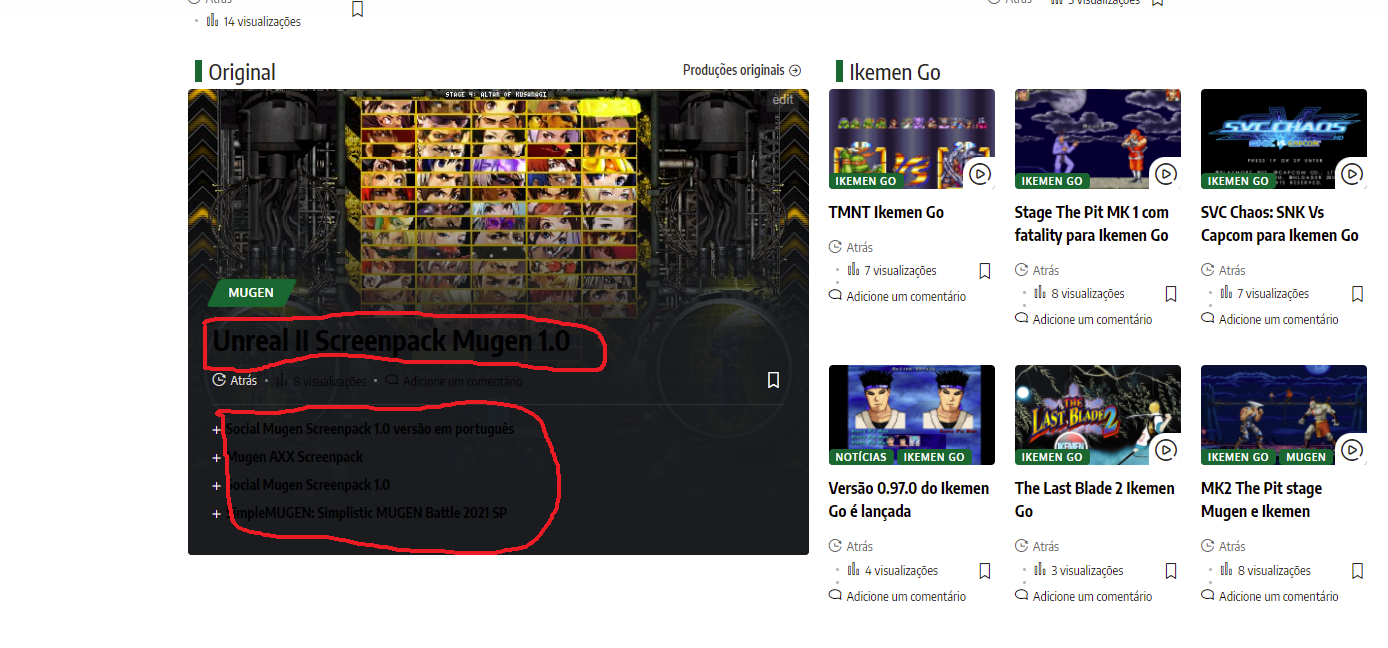This screenshot has height=648, width=1388.
Task: Open The Last Blade 2 thumbnail image
Action: click(1098, 415)
